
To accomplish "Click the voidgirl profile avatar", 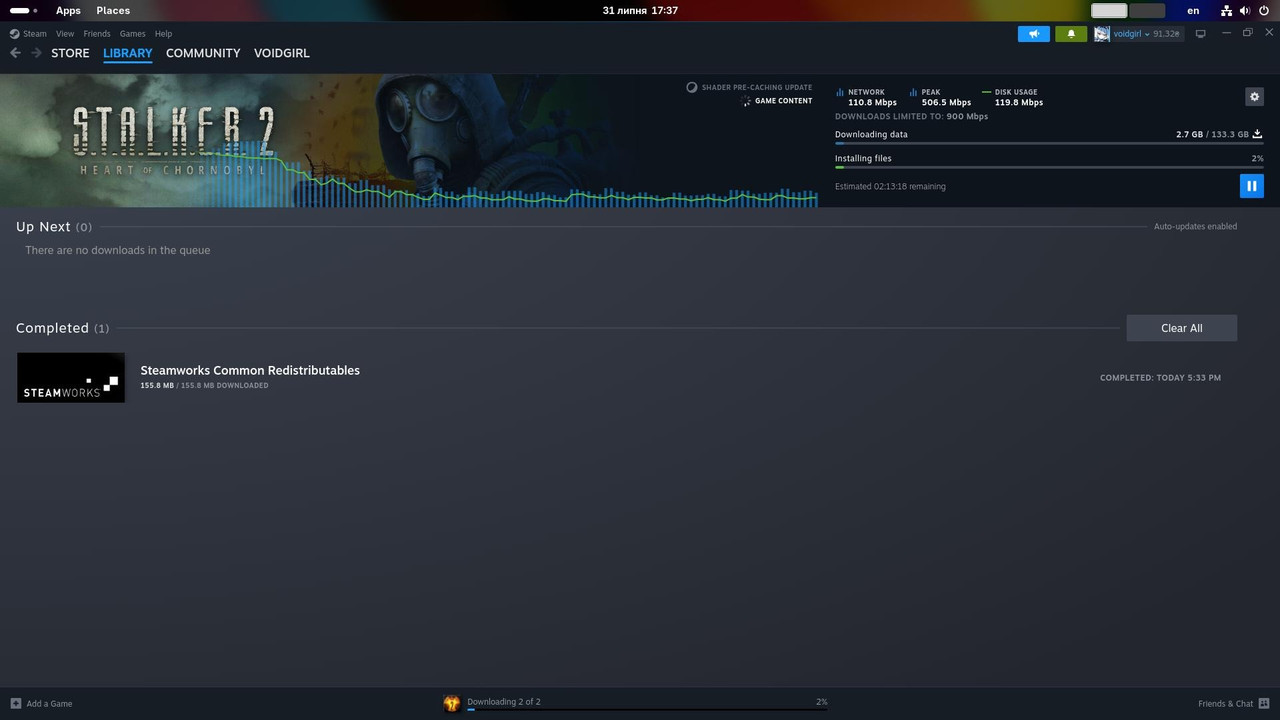I will (1102, 34).
